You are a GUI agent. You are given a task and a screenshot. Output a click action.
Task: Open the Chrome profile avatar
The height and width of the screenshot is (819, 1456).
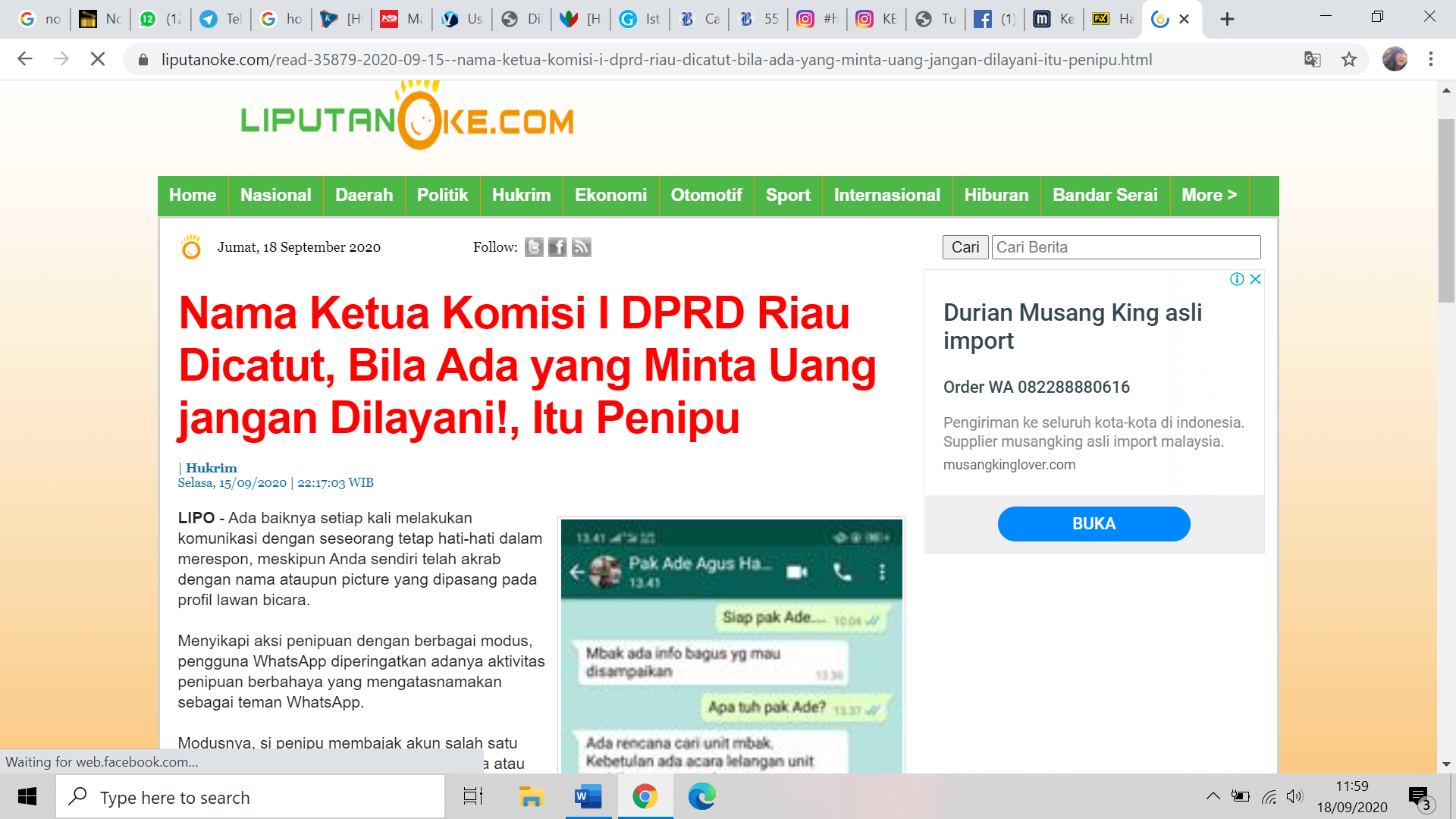[1395, 59]
